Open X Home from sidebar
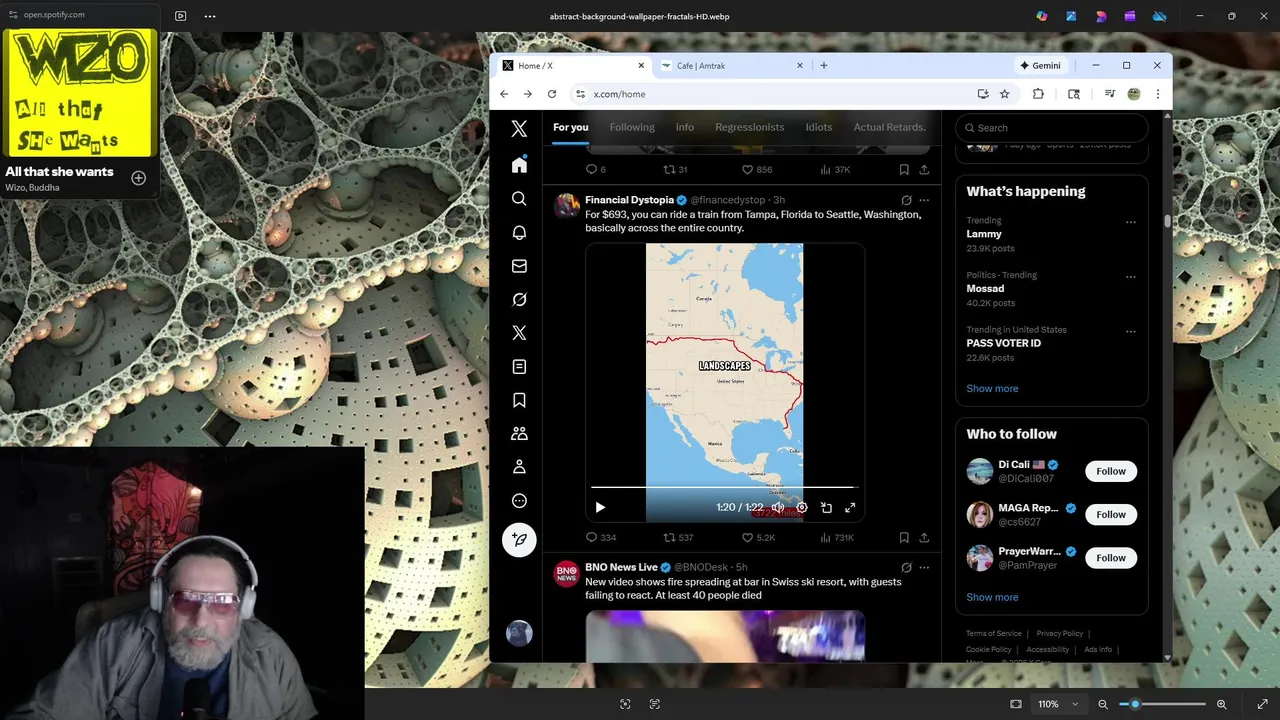The width and height of the screenshot is (1280, 720). 519,165
